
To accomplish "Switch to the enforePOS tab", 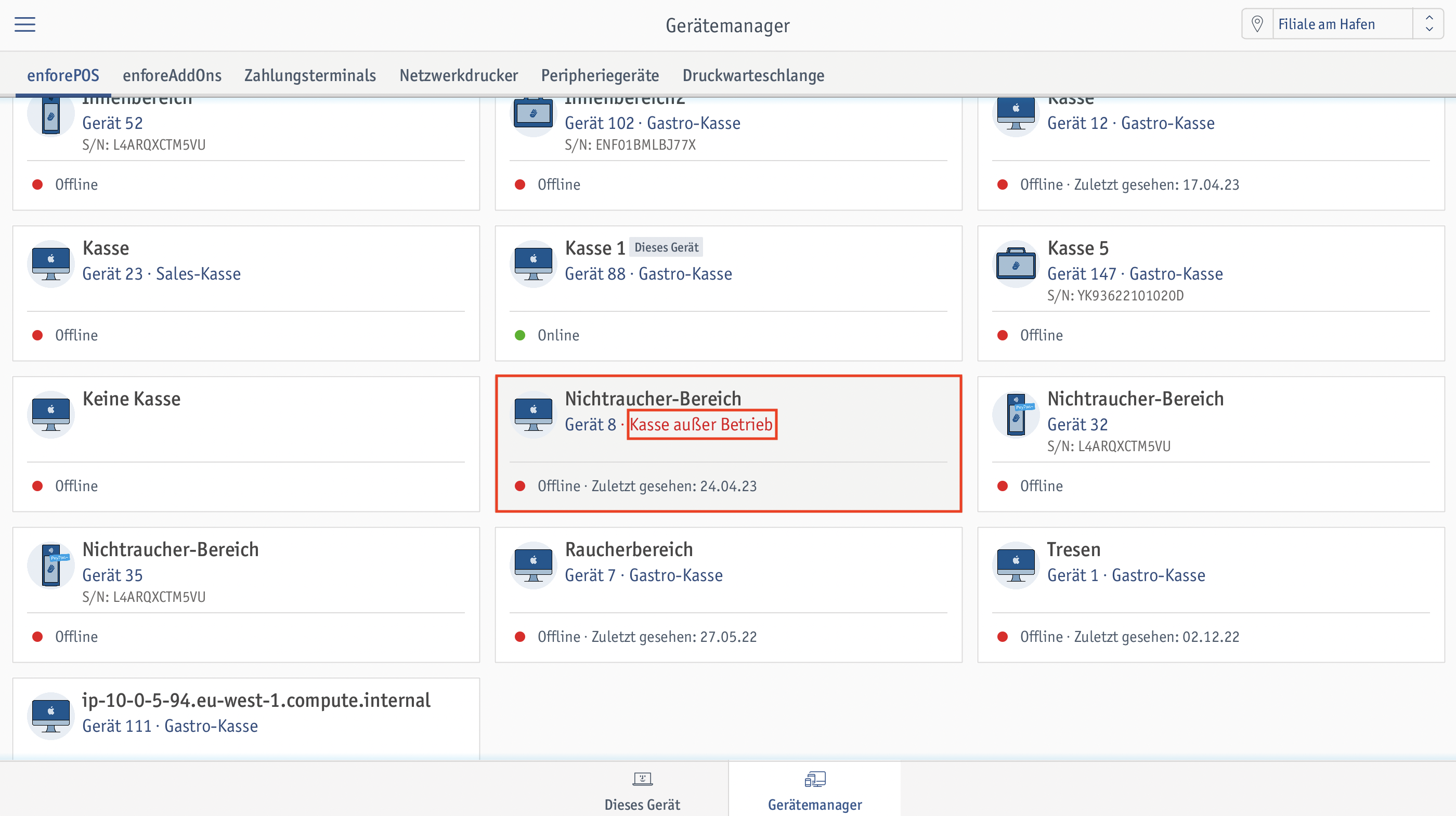I will coord(63,75).
